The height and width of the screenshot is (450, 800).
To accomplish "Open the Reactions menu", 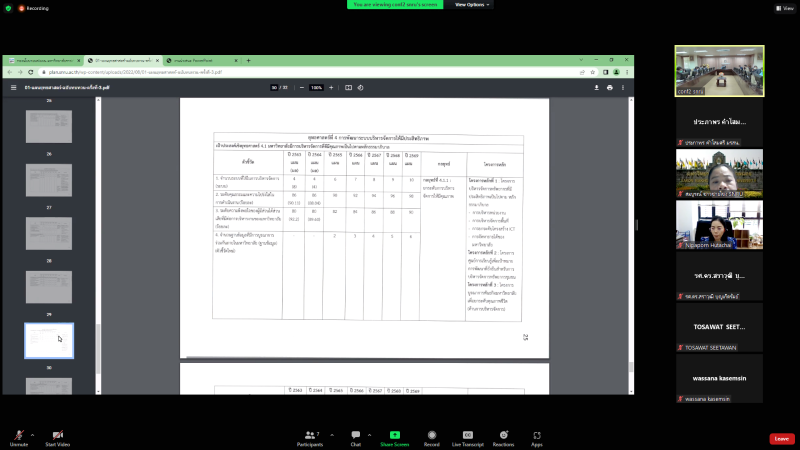I will [503, 435].
